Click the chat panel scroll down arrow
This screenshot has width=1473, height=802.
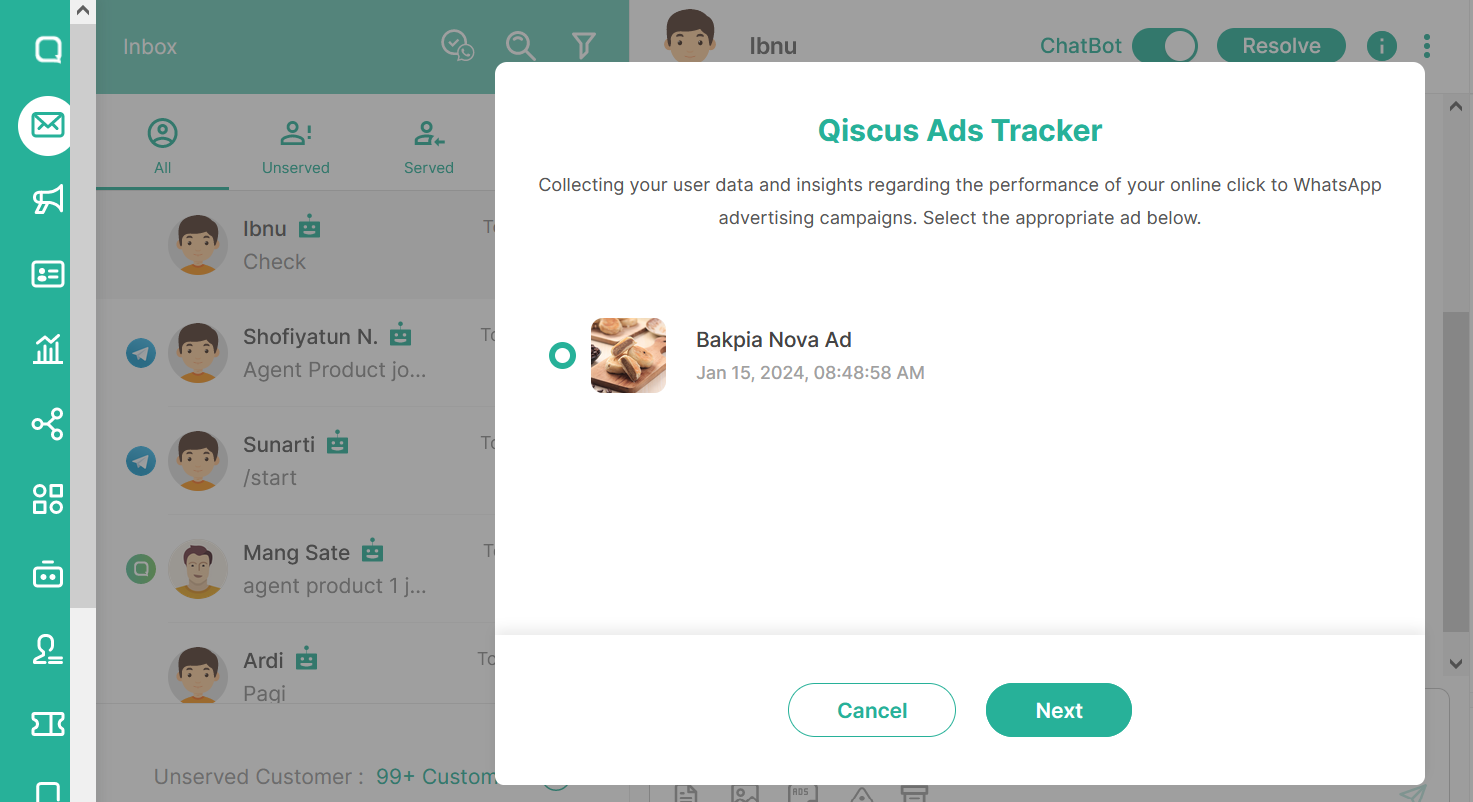click(x=1456, y=664)
